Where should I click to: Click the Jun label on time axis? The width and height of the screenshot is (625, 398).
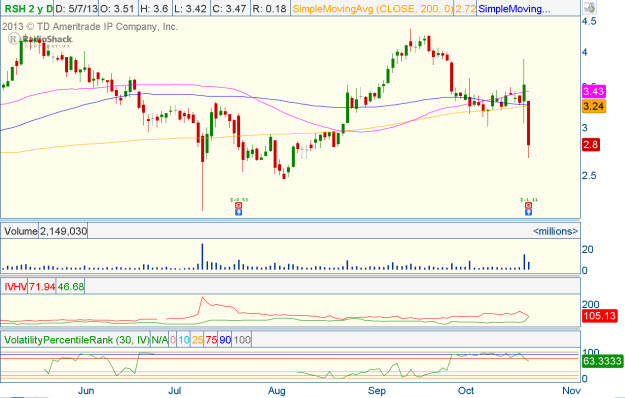pyautogui.click(x=86, y=391)
